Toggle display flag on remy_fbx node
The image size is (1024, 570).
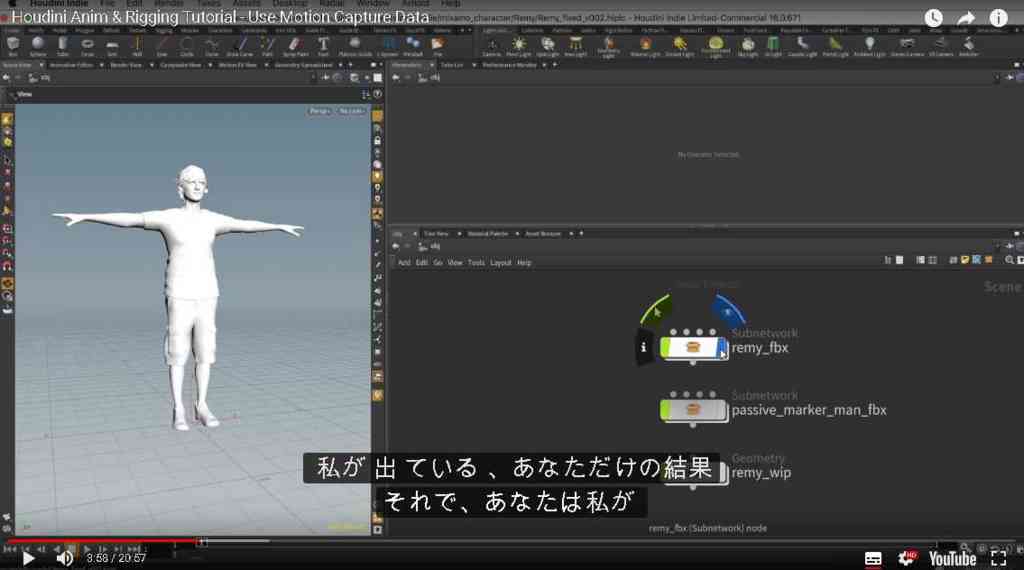[x=722, y=348]
